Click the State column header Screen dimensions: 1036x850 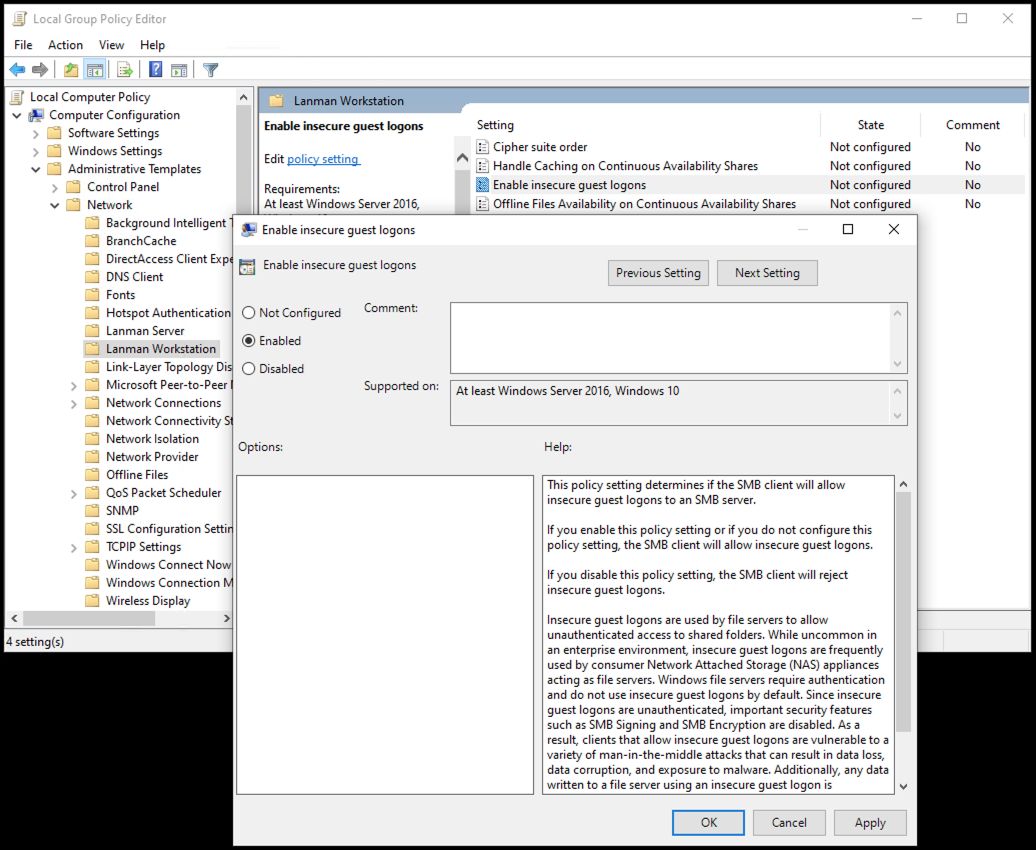[870, 125]
